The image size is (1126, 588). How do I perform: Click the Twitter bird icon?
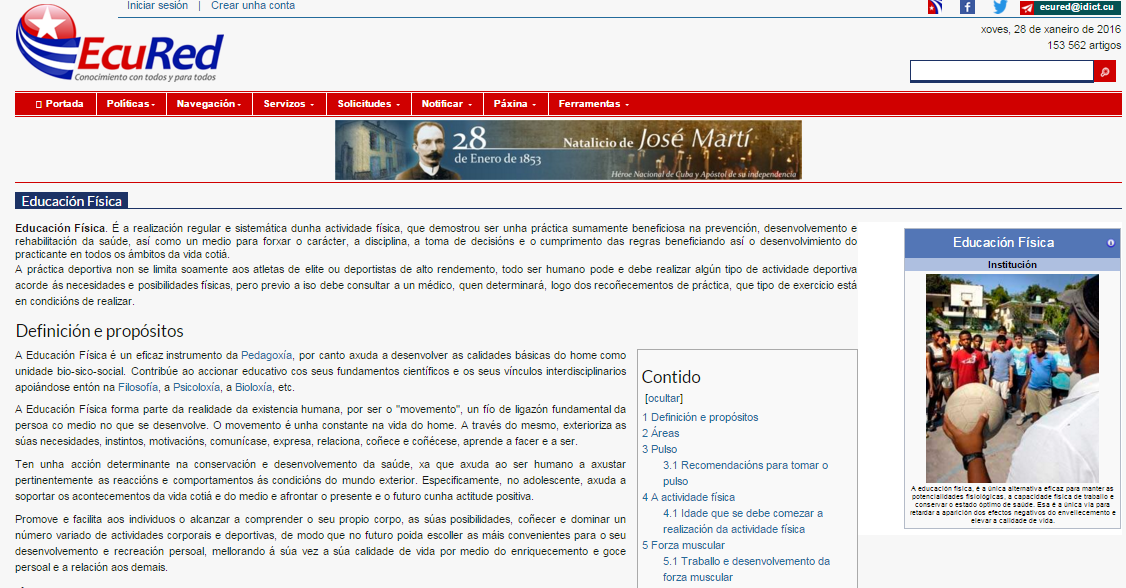pyautogui.click(x=999, y=7)
